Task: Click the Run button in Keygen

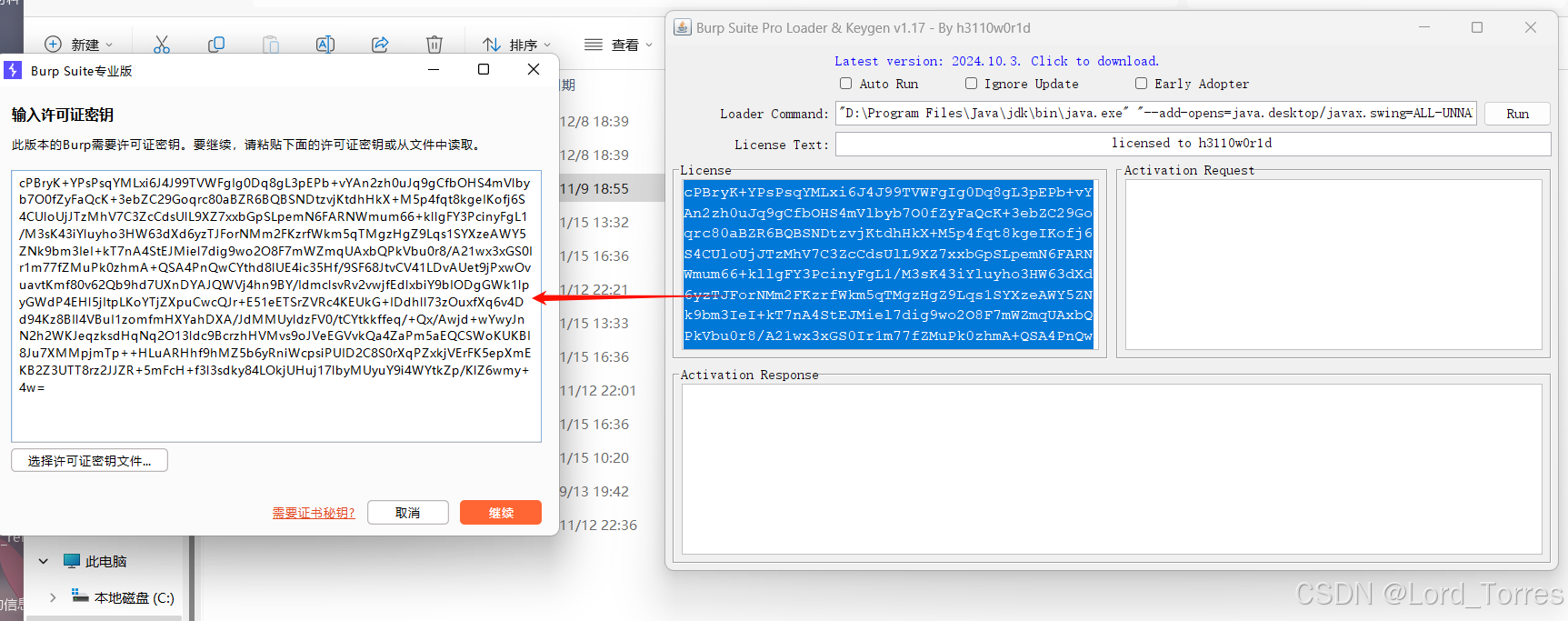Action: coord(1517,114)
